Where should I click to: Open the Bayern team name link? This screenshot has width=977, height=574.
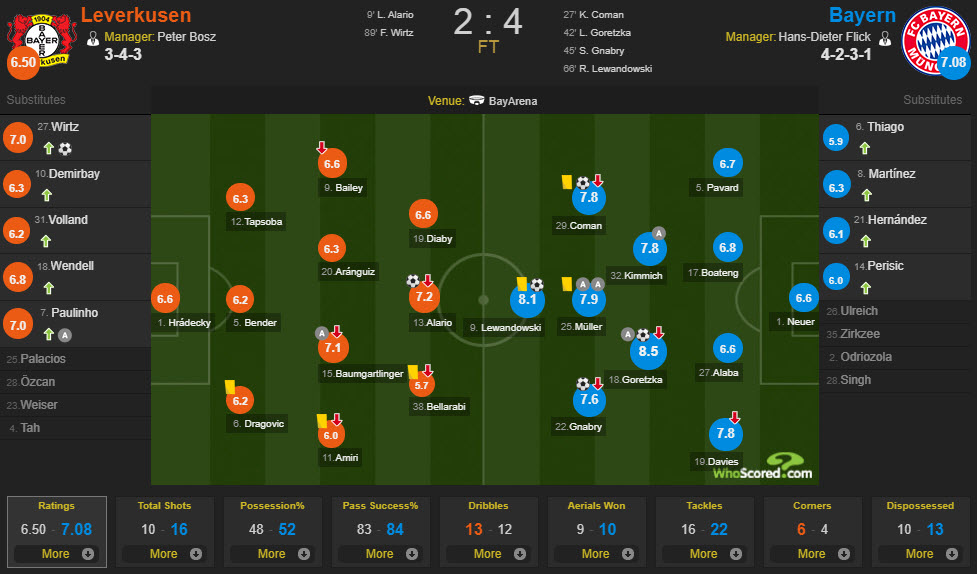[862, 15]
